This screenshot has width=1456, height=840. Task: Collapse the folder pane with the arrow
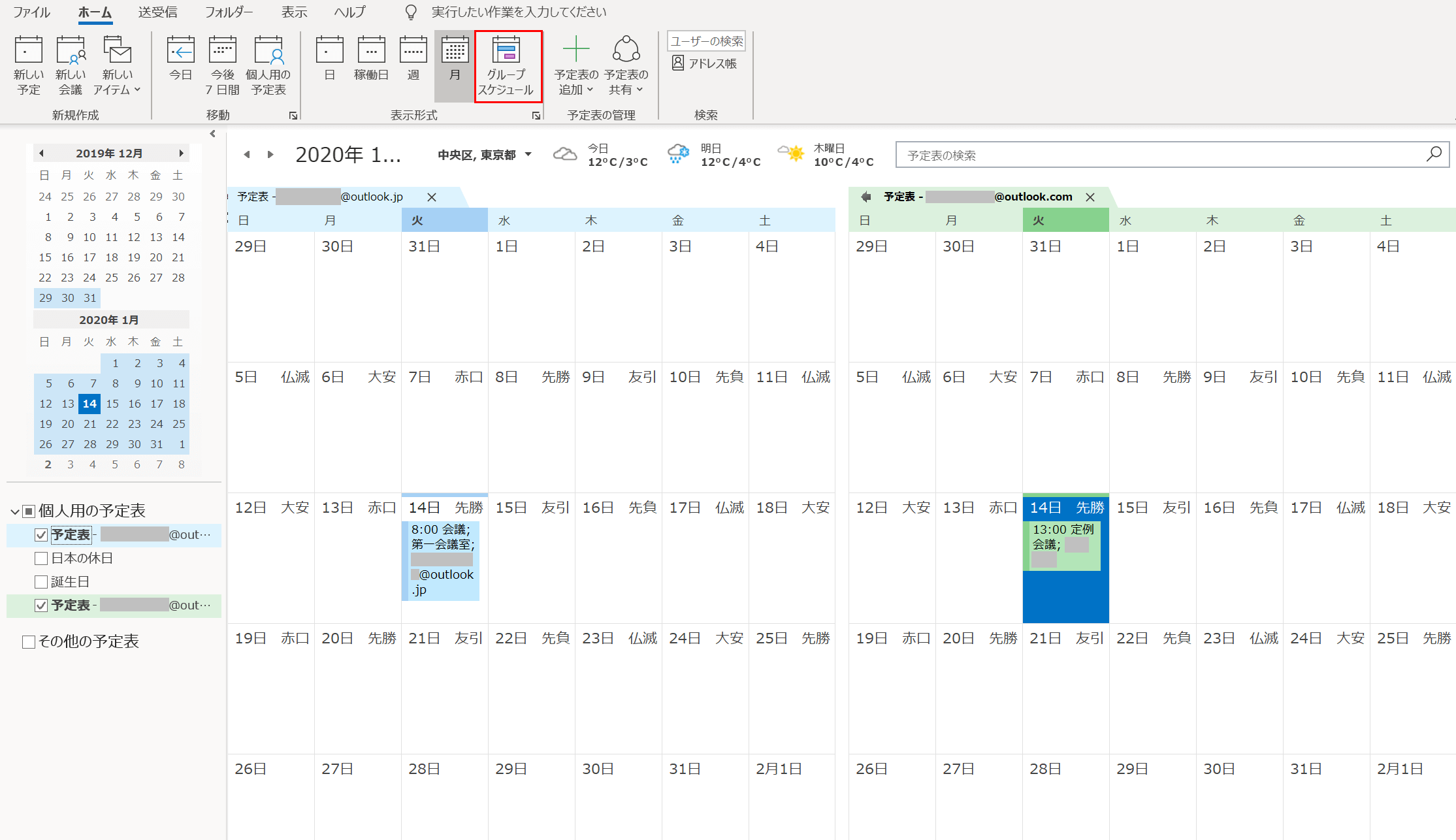pos(213,133)
